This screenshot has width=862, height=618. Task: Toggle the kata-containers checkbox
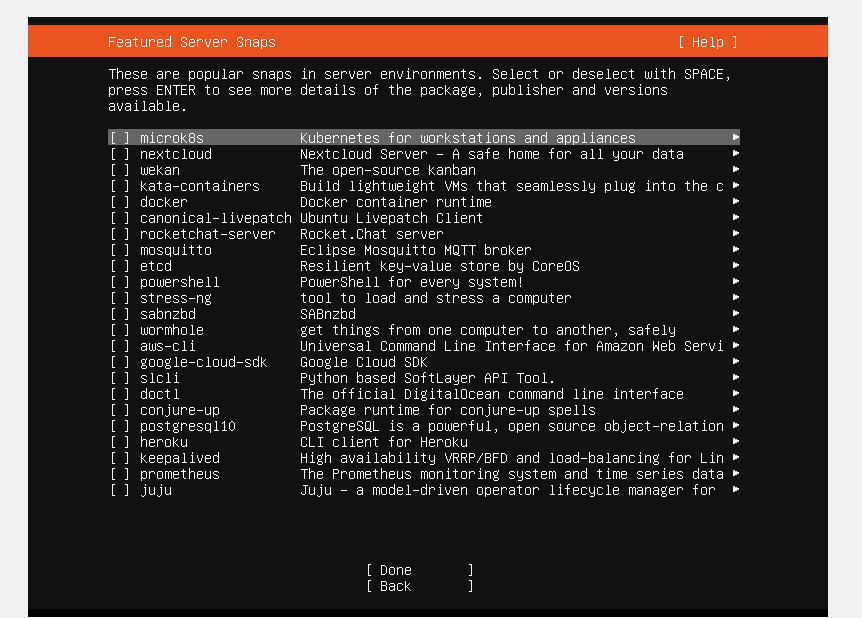click(x=120, y=186)
